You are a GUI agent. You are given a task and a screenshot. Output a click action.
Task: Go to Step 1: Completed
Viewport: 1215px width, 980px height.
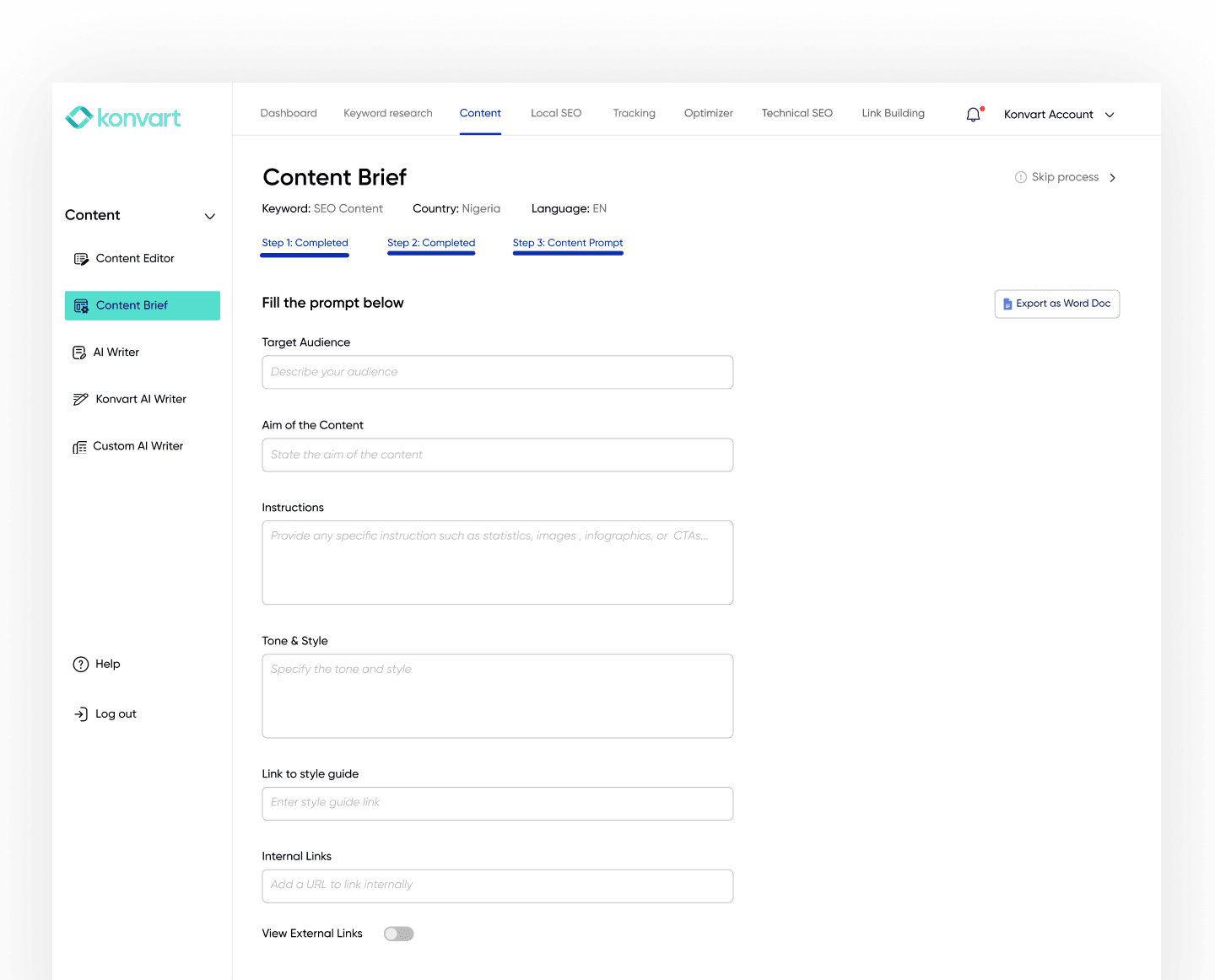[x=305, y=243]
